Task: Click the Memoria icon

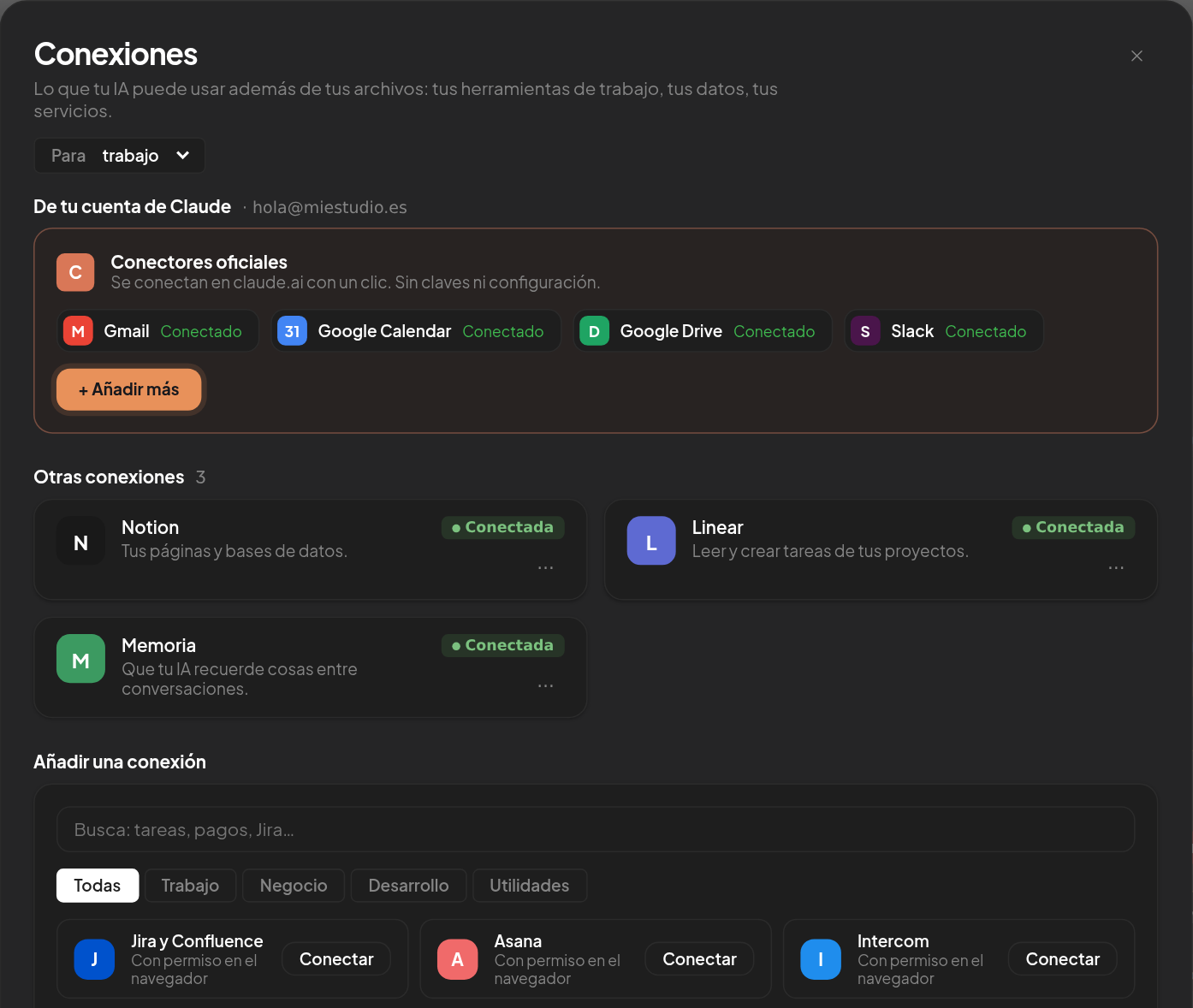Action: [x=80, y=659]
